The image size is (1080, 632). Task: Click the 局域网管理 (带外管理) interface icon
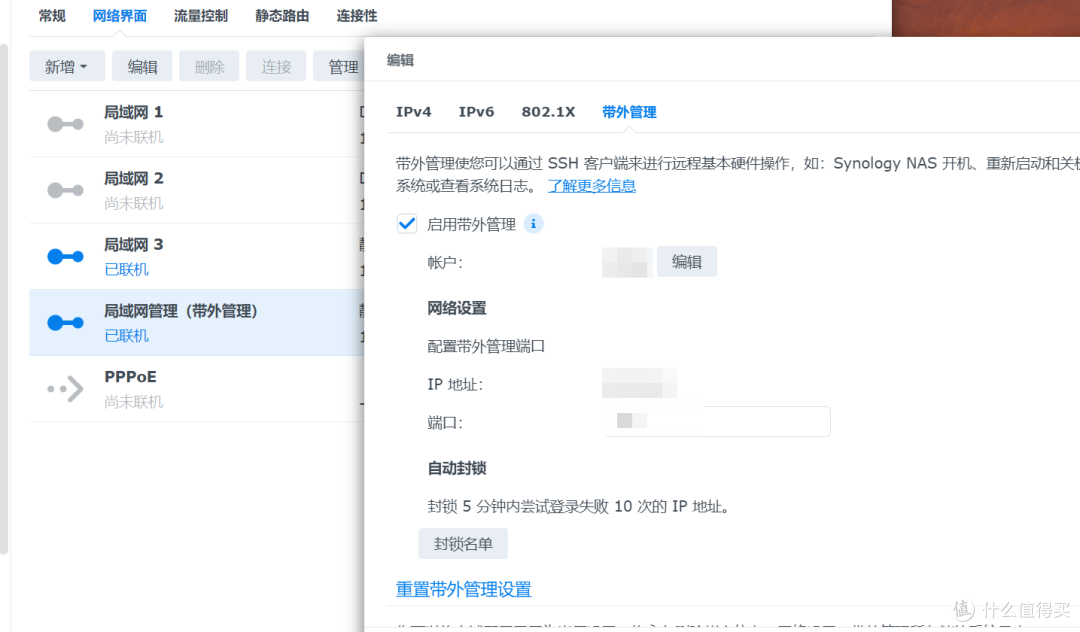click(64, 323)
